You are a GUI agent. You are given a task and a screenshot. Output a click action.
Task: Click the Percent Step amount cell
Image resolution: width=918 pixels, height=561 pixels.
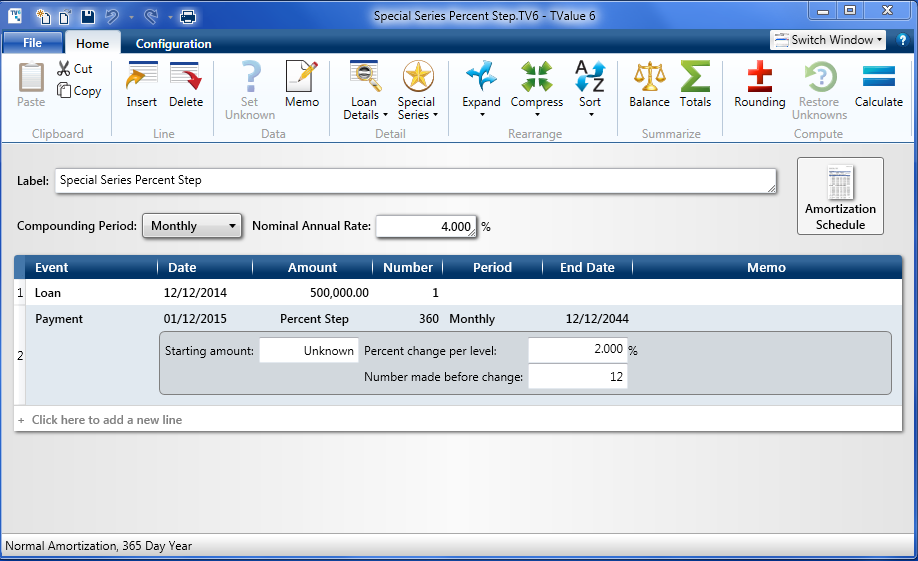(x=314, y=319)
